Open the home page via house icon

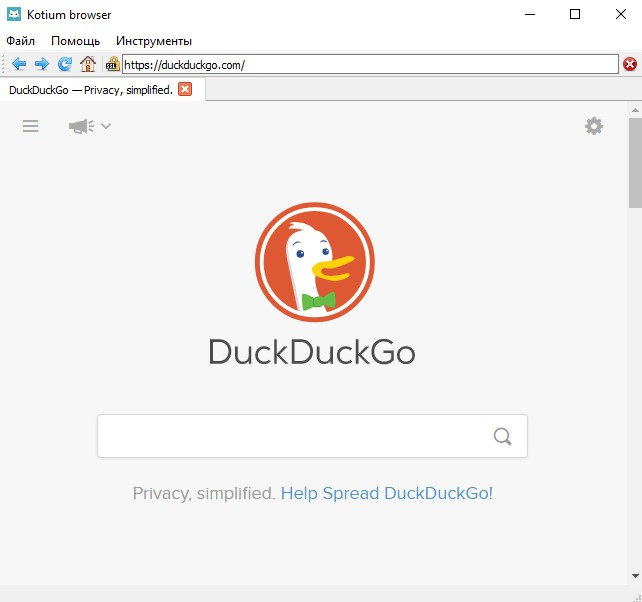[88, 64]
